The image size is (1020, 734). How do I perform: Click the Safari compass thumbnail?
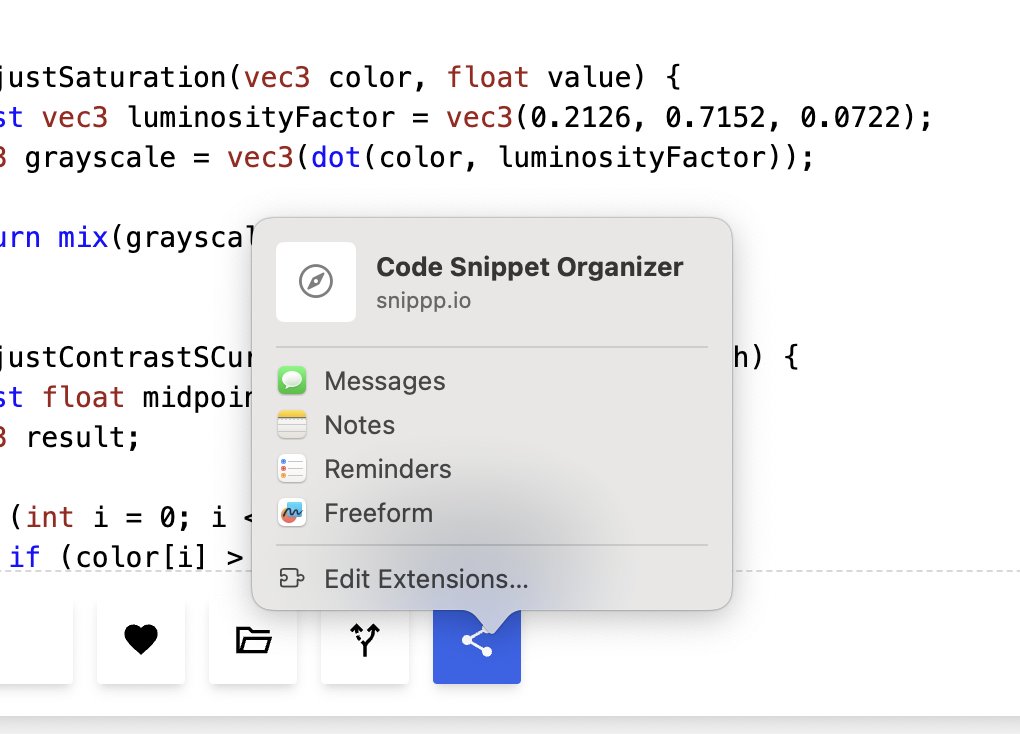316,282
